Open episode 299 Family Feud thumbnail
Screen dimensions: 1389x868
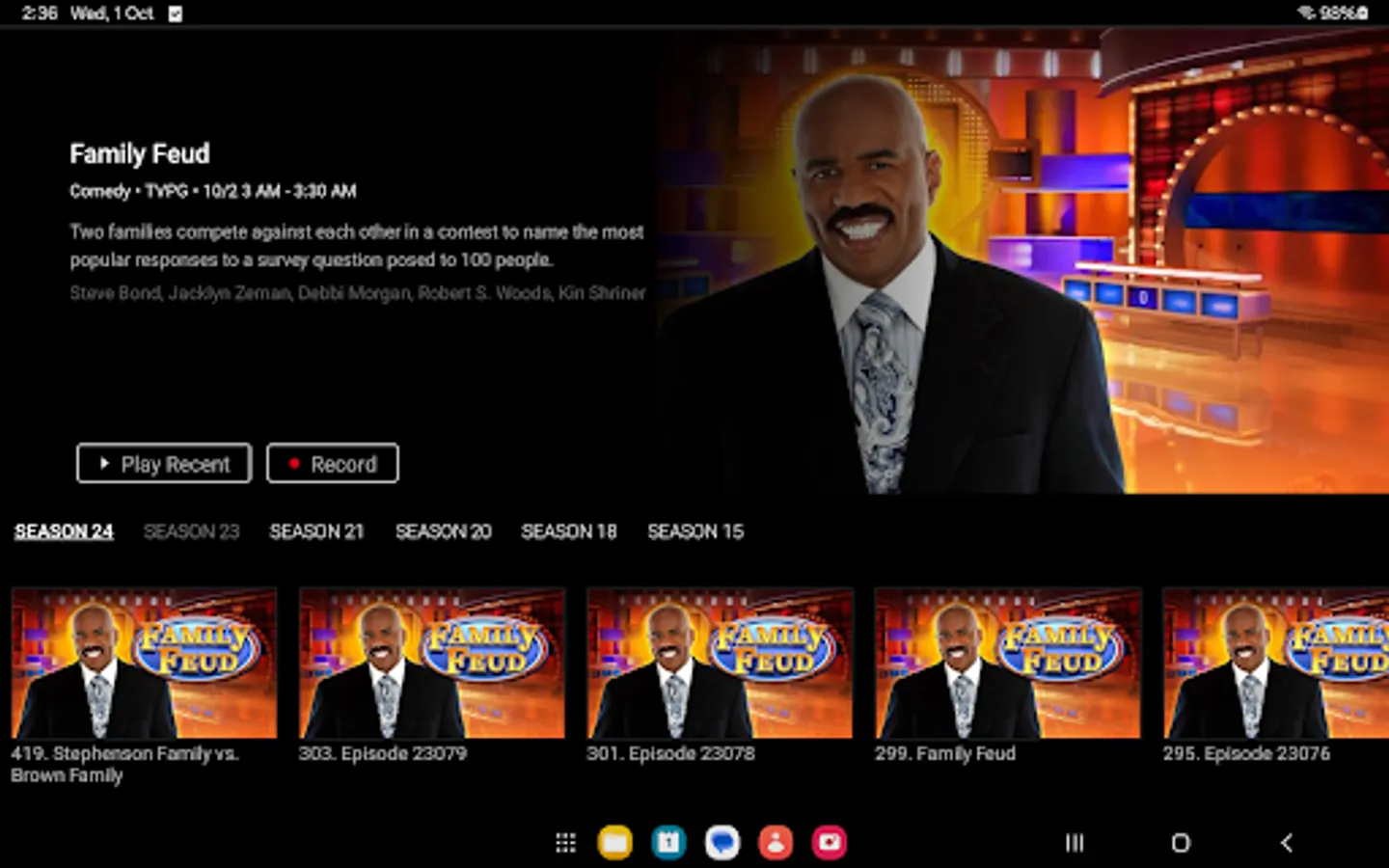click(1008, 664)
